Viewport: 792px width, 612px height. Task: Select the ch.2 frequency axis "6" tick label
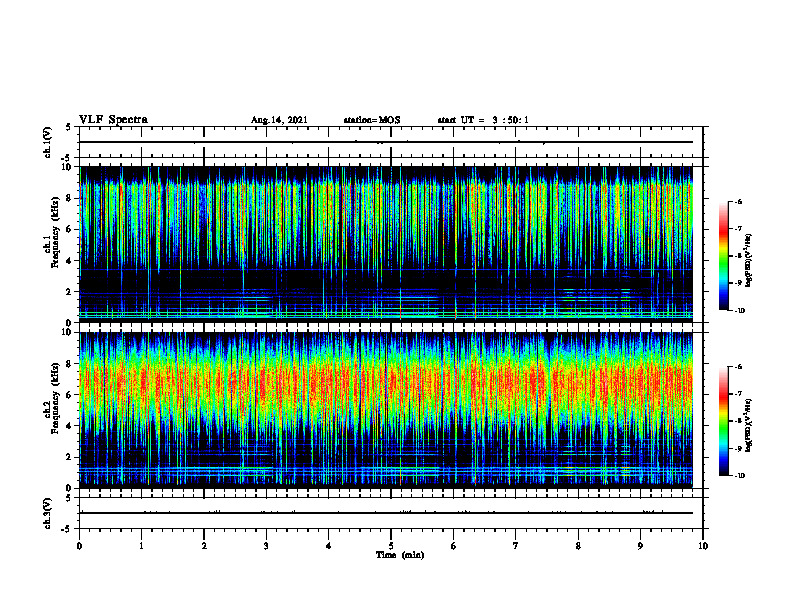coord(69,395)
